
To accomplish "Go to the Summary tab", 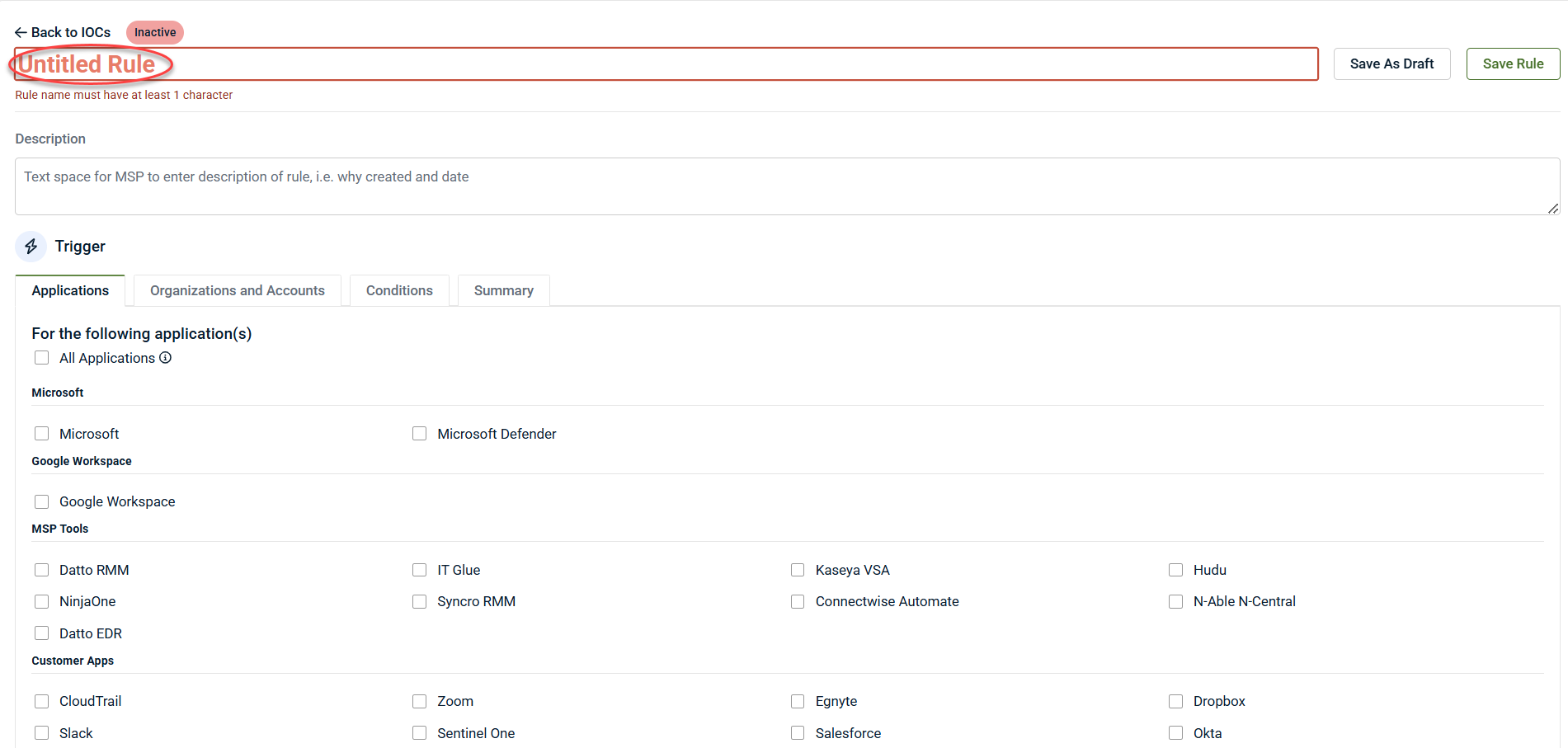I will click(503, 290).
